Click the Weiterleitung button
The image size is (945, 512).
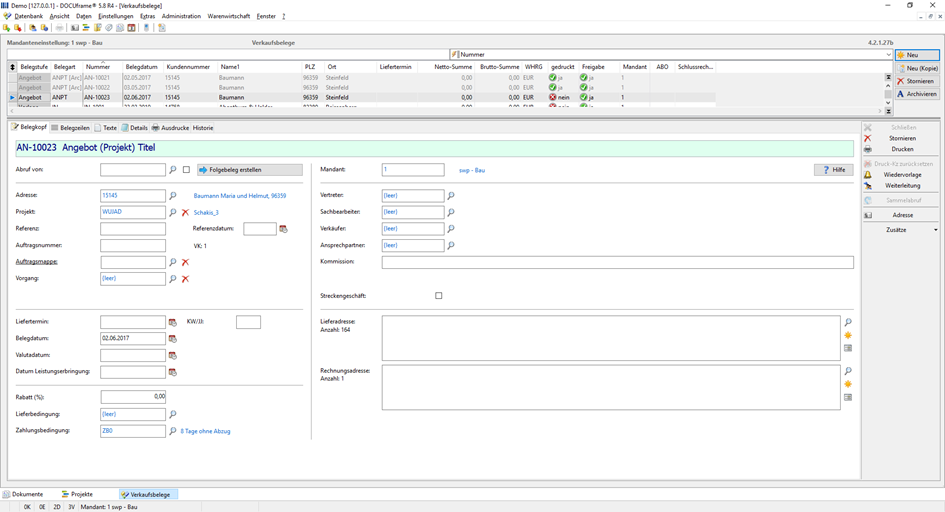point(902,186)
